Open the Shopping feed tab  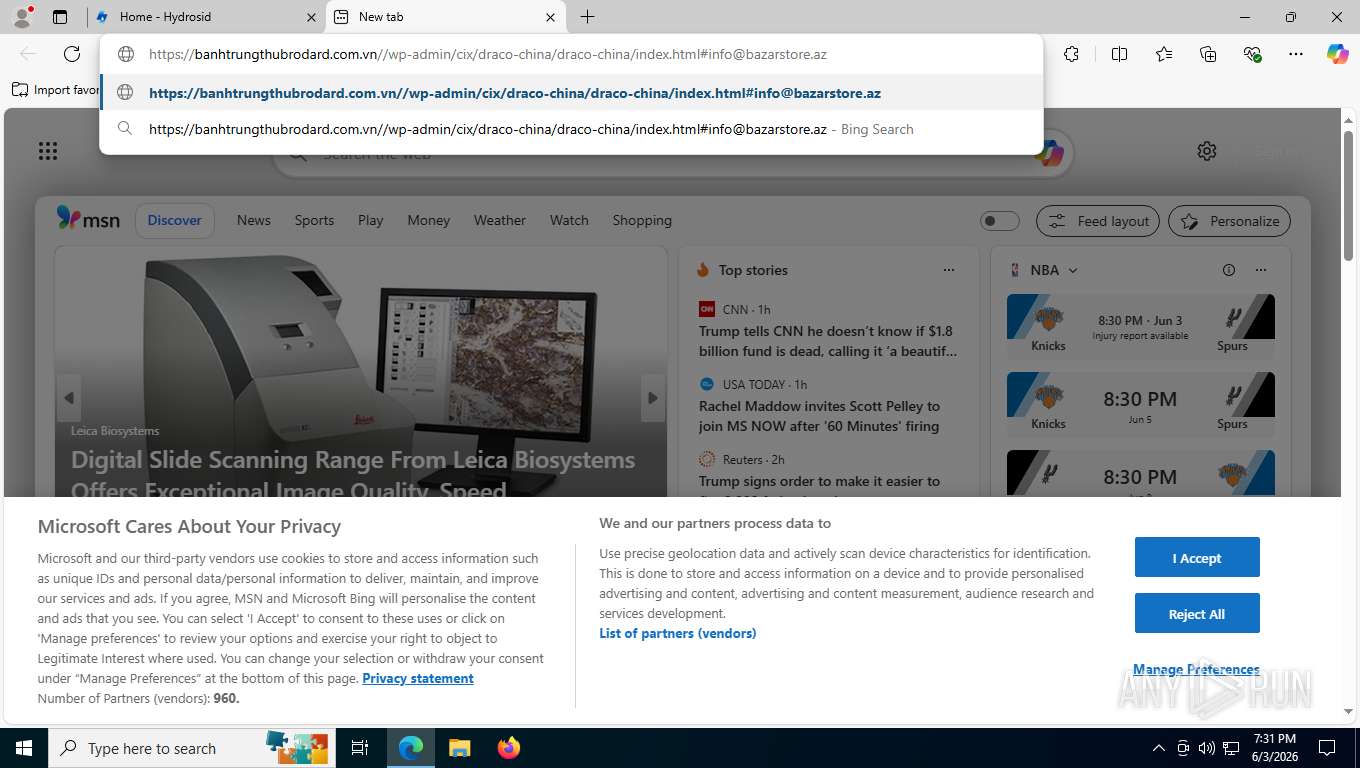[x=642, y=220]
